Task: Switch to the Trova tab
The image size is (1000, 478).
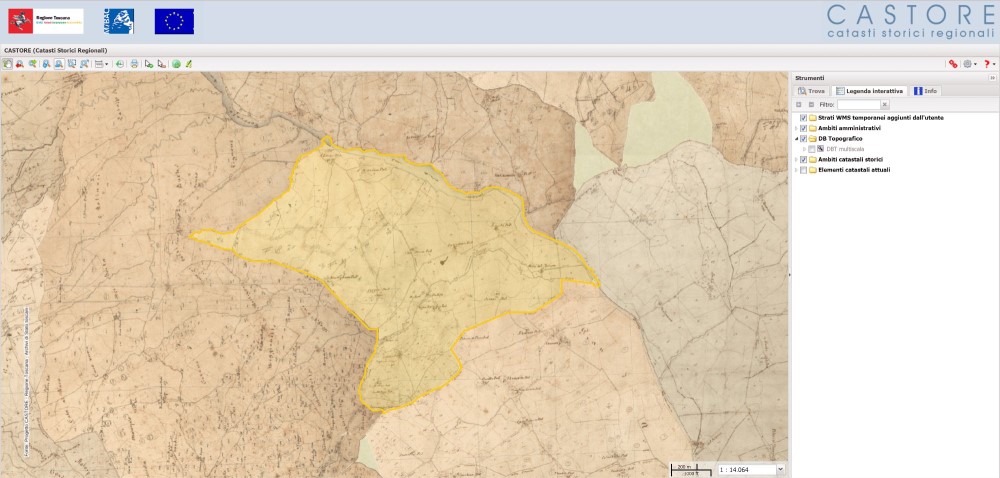Action: tap(812, 91)
